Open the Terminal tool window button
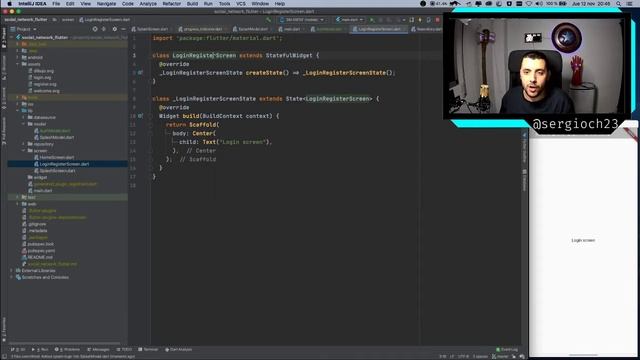640x360 pixels. 148,350
